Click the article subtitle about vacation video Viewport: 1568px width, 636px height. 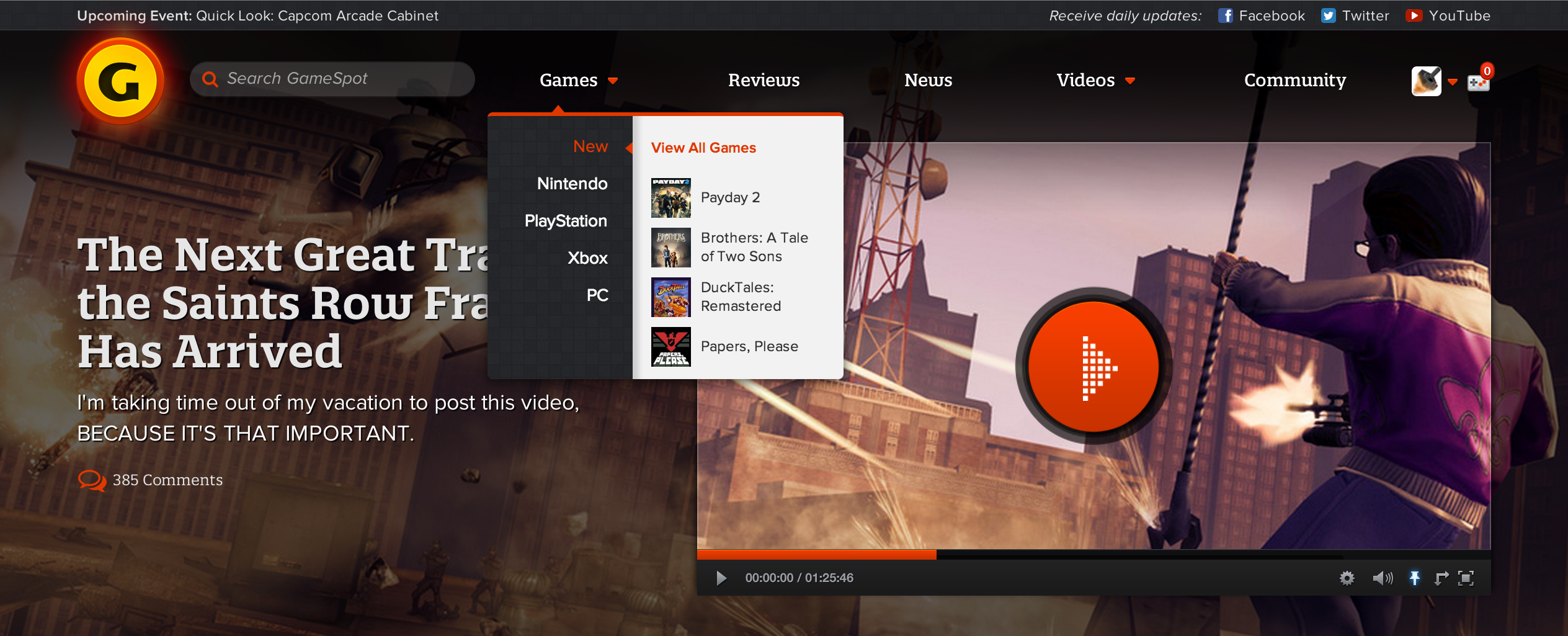tap(328, 418)
